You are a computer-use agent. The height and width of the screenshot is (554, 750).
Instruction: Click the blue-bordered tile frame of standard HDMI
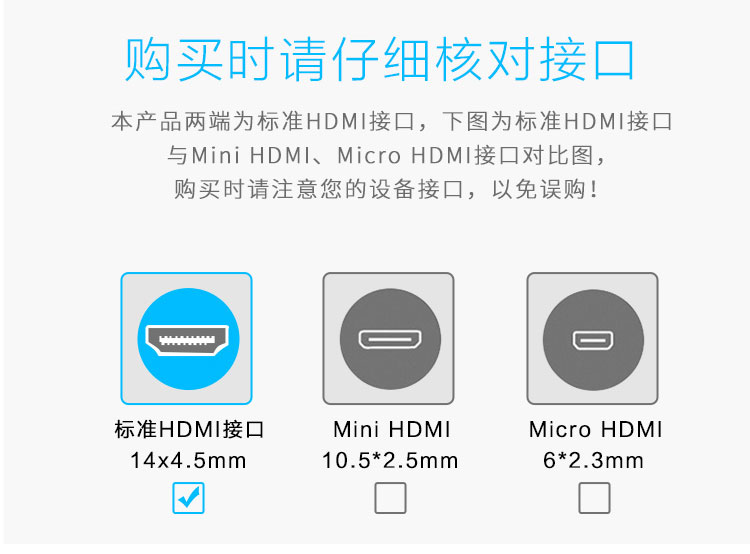click(187, 339)
